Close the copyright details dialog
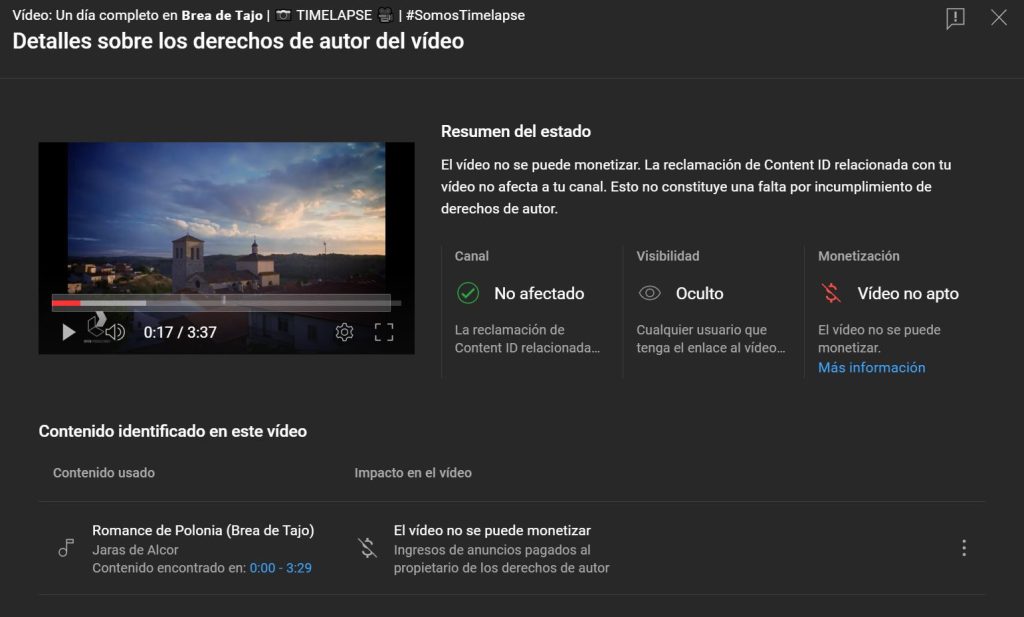This screenshot has height=617, width=1024. [x=999, y=18]
